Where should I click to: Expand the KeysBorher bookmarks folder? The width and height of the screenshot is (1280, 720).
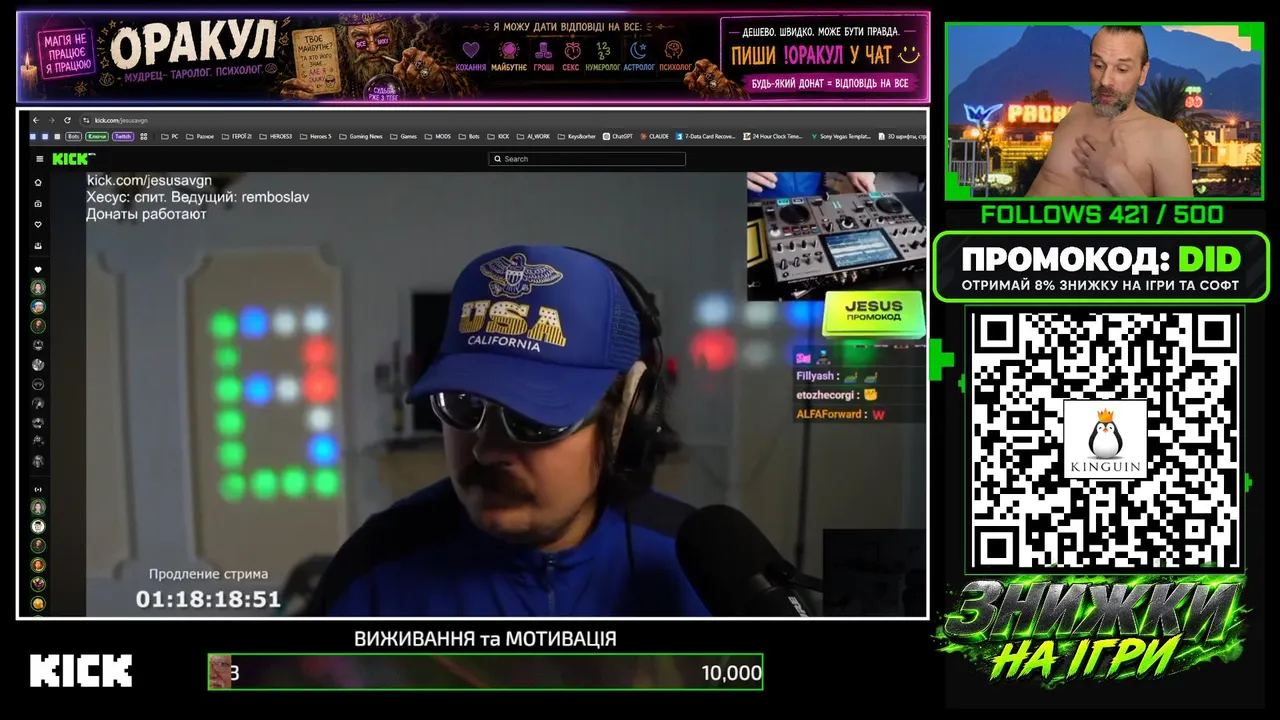coord(576,136)
